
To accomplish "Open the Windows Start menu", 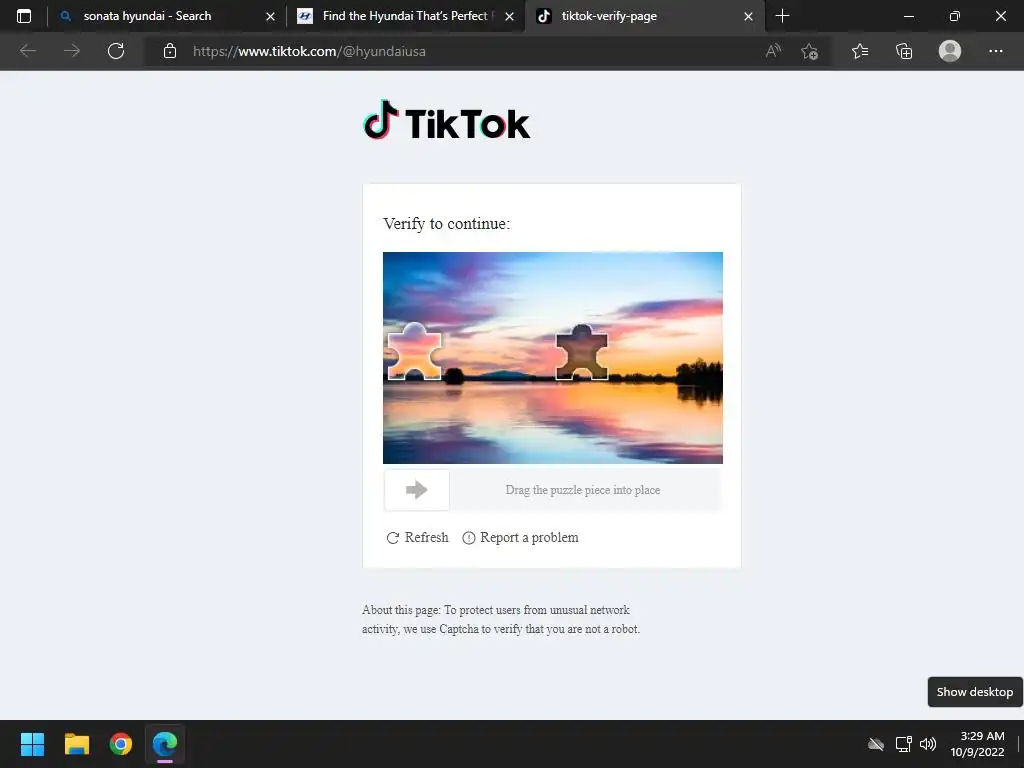I will click(x=32, y=744).
